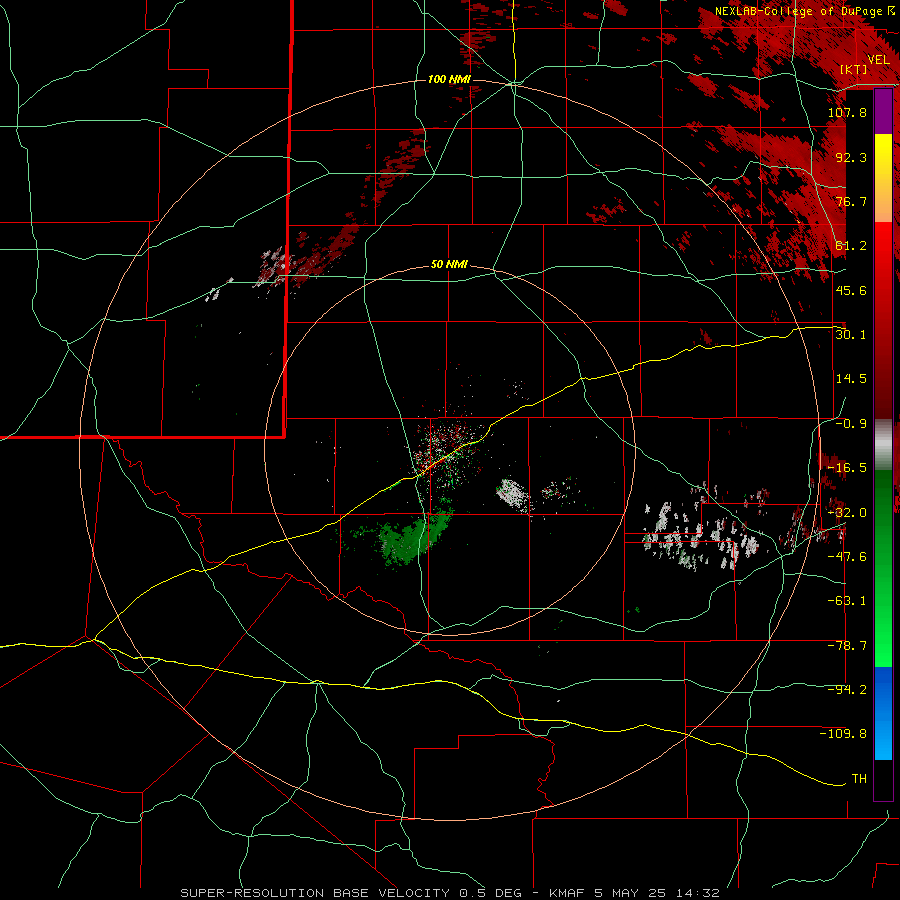Click the 45.6 legend value

pyautogui.click(x=851, y=290)
